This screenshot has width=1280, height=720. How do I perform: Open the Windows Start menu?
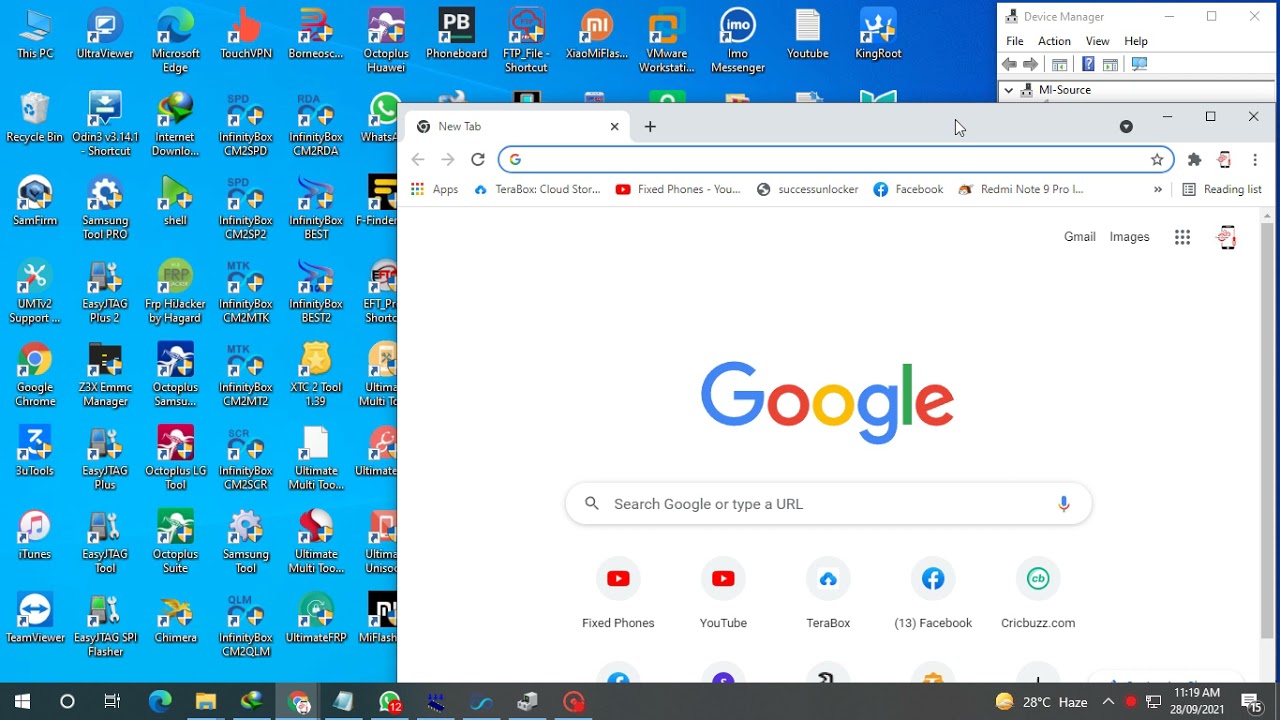[22, 702]
